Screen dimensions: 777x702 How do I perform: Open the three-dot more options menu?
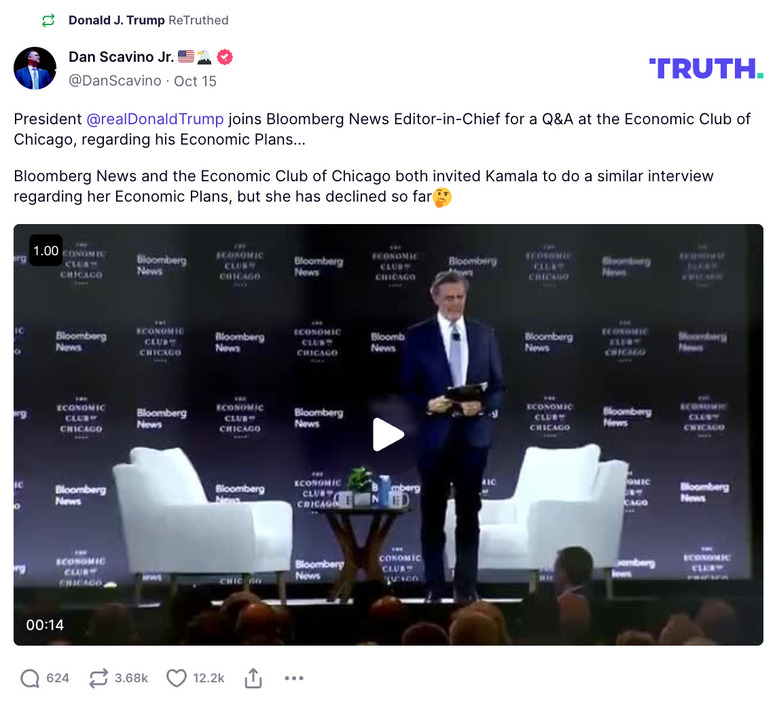pyautogui.click(x=294, y=678)
